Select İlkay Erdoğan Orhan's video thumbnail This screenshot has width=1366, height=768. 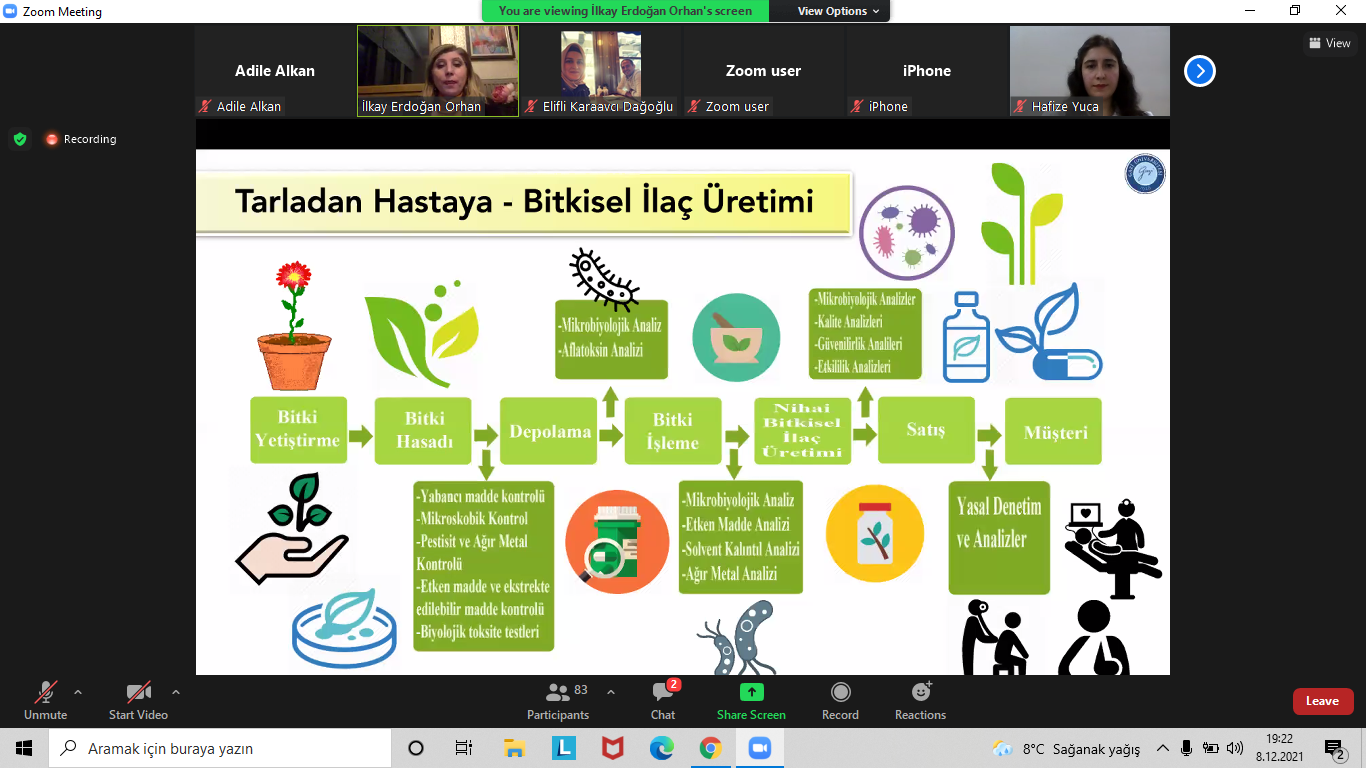(x=438, y=71)
